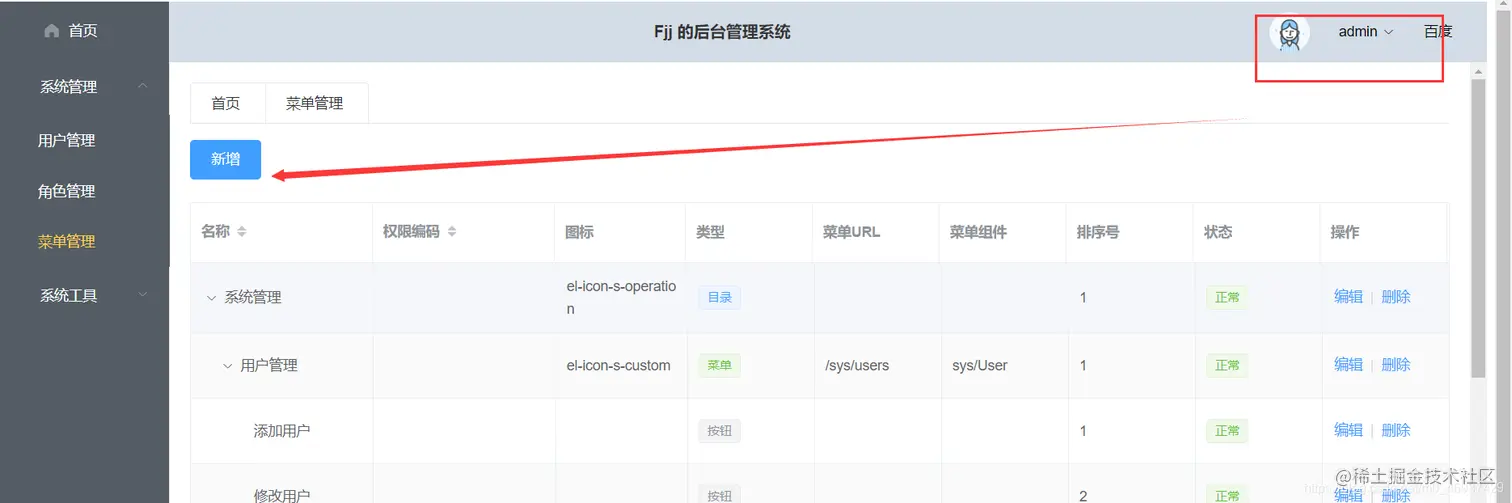The height and width of the screenshot is (503, 1512).
Task: Click the 添加用户 name cell
Action: 282,431
